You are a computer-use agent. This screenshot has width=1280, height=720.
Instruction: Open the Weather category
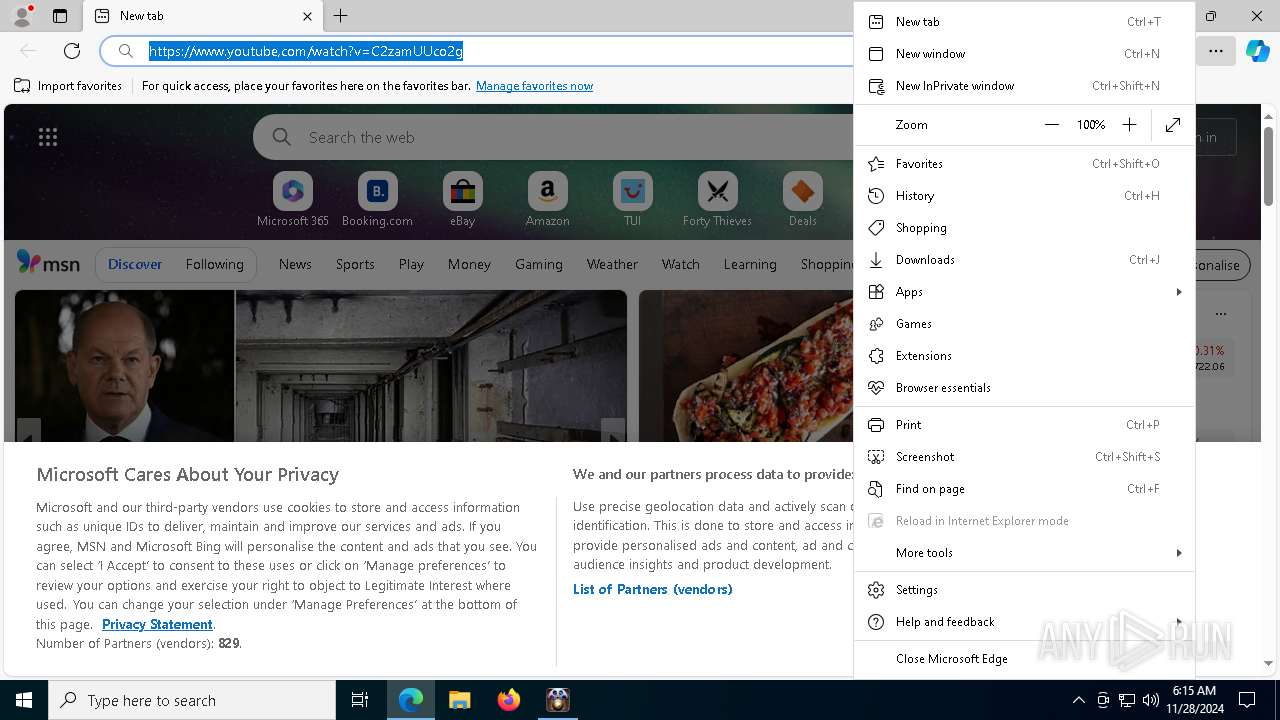click(612, 264)
